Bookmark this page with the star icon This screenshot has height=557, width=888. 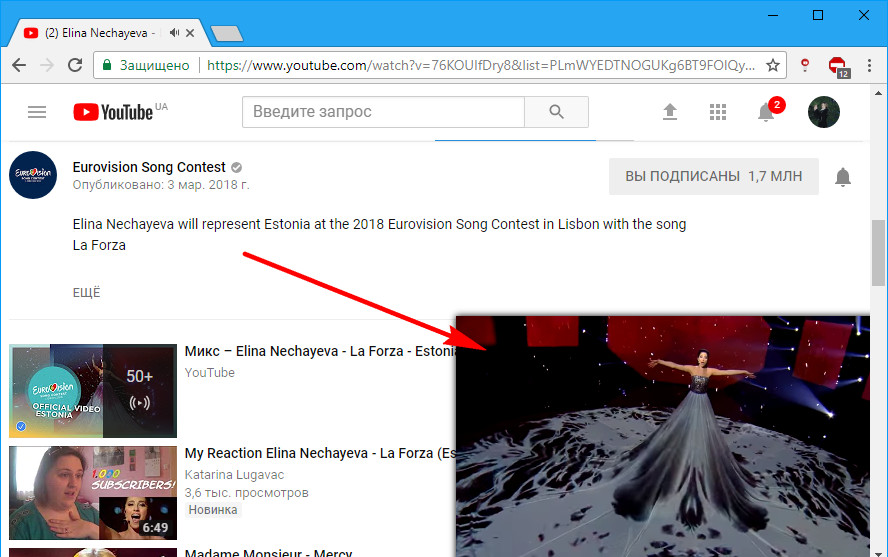[x=772, y=66]
